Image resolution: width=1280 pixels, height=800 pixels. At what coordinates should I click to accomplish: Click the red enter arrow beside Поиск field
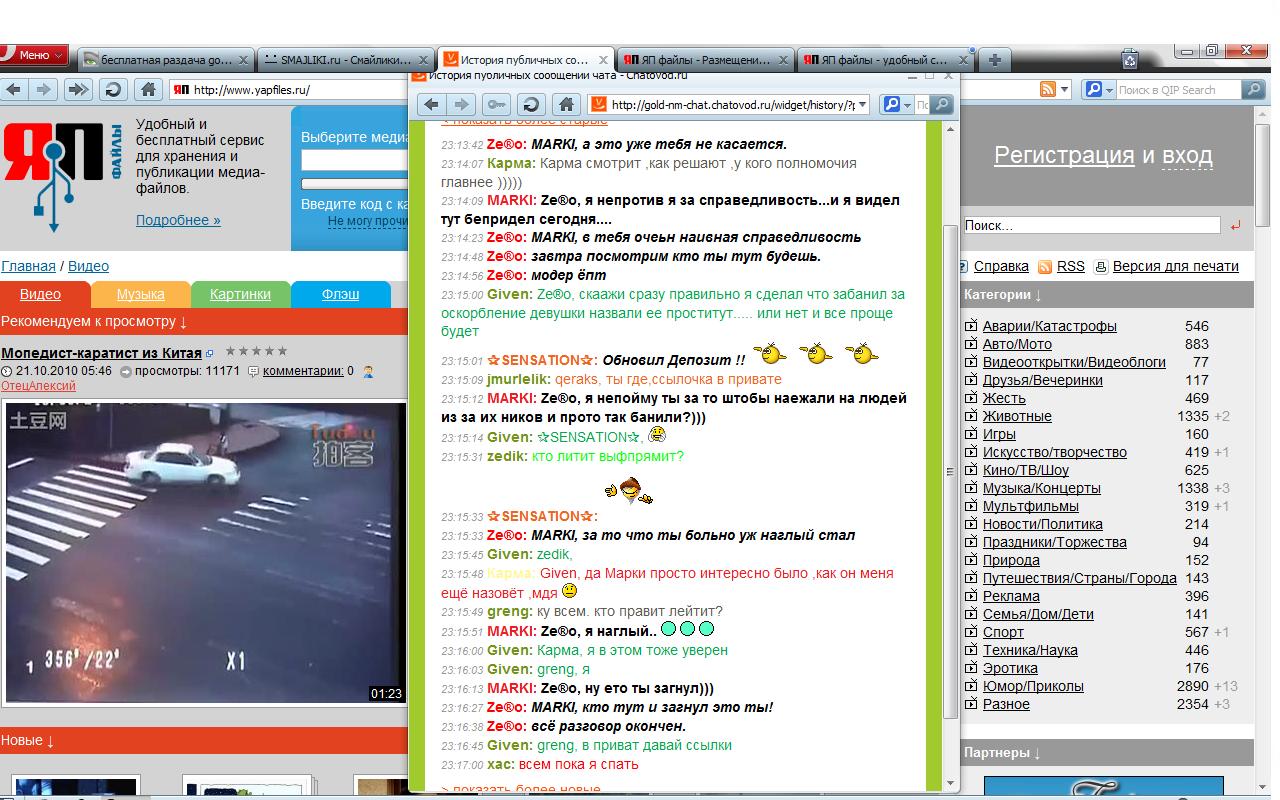coord(1236,226)
